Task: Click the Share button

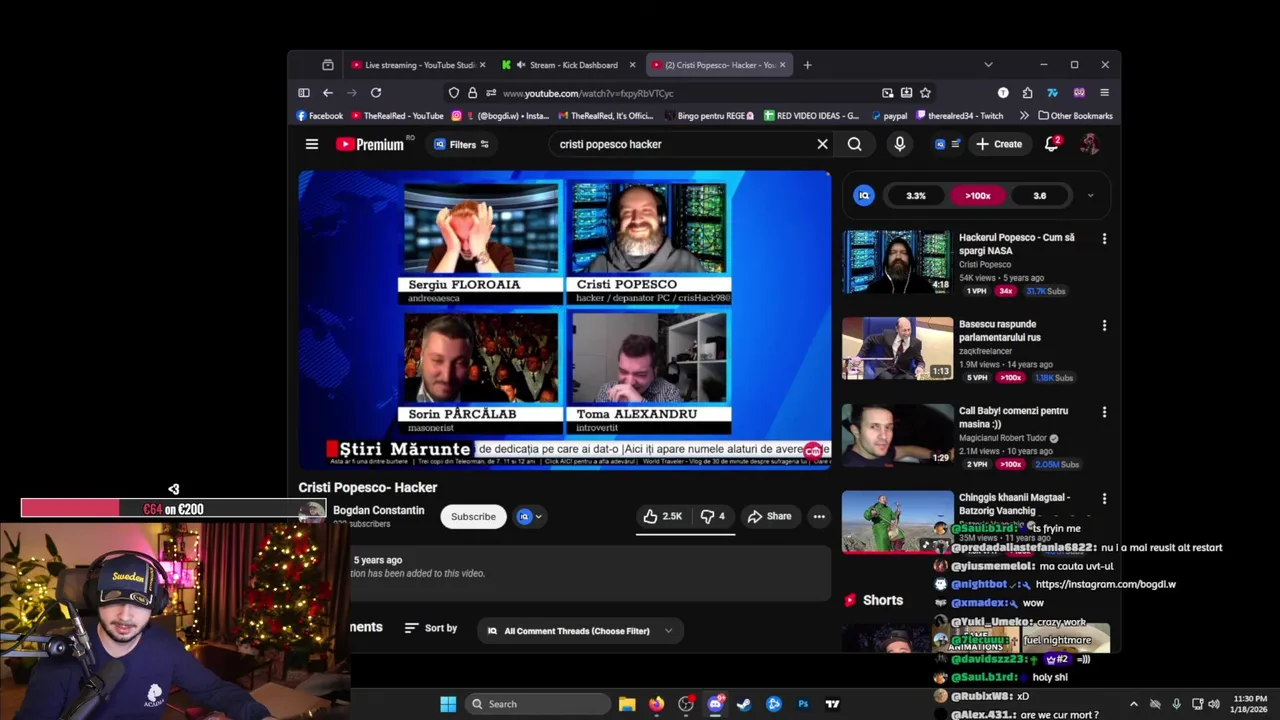Action: click(769, 516)
